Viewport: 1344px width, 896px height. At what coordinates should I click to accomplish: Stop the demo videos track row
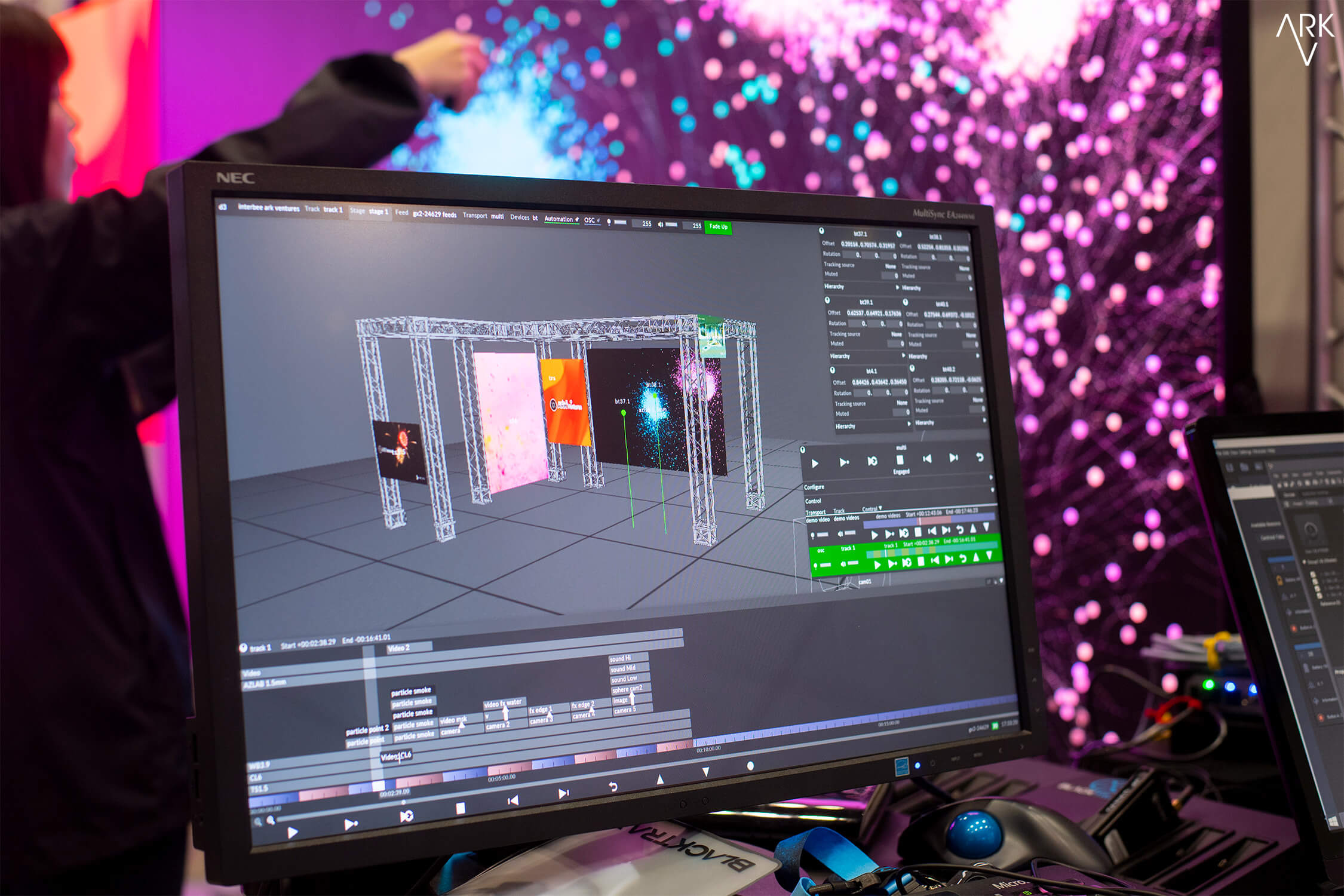(x=918, y=532)
